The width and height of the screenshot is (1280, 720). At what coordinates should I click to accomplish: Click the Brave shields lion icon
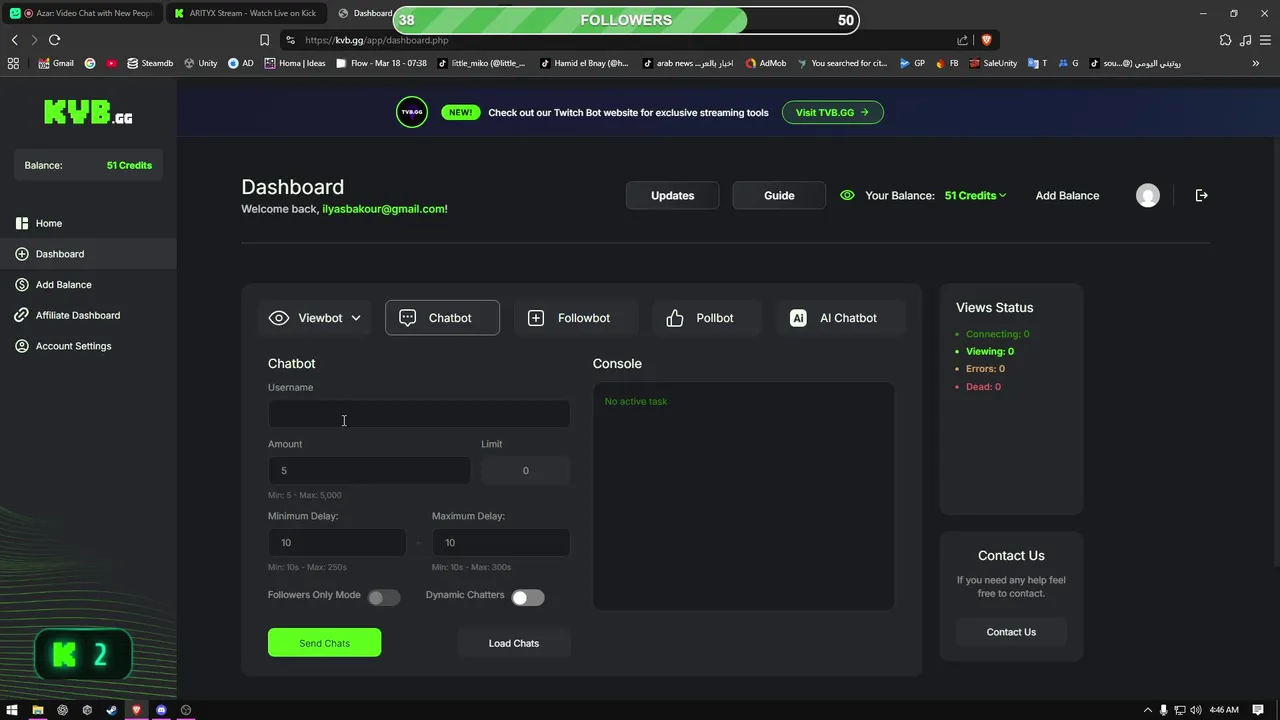[986, 40]
